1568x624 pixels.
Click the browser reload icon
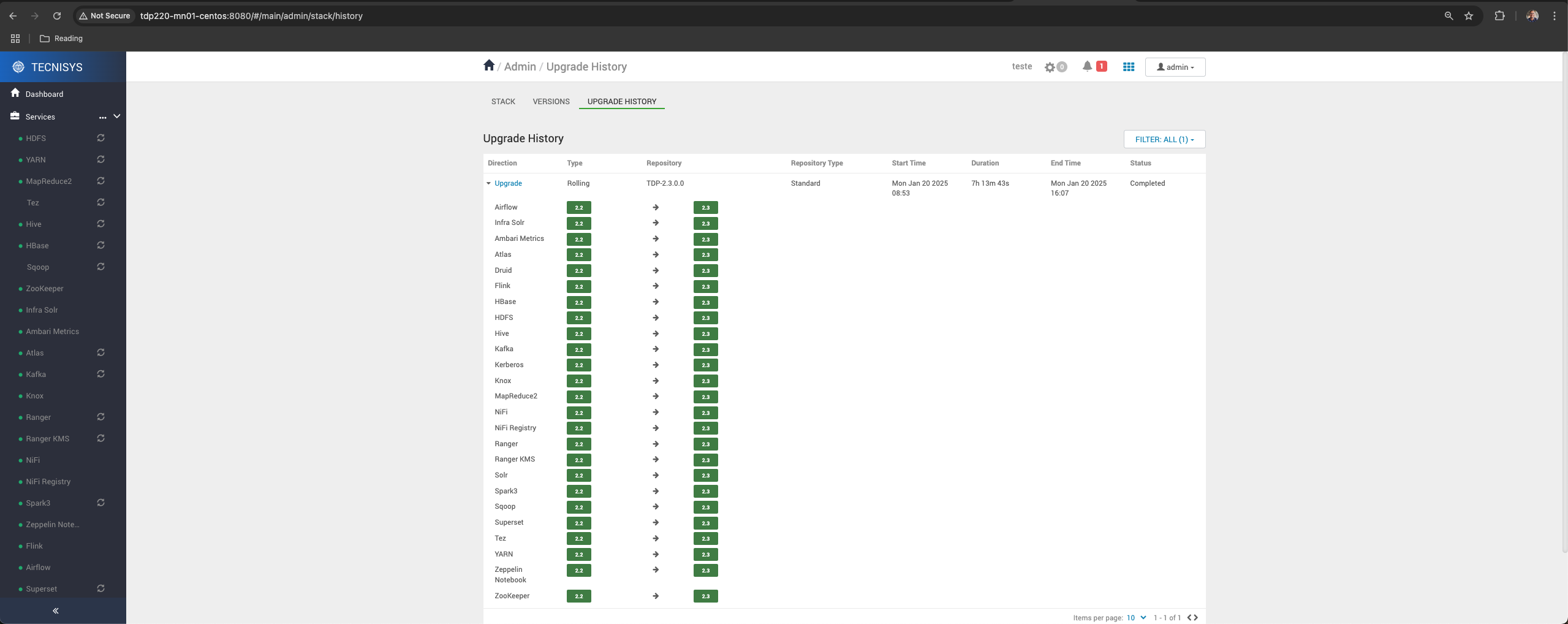pos(57,16)
